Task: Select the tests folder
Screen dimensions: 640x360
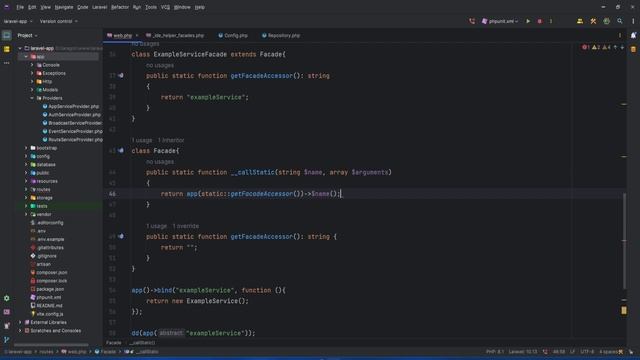Action: pos(39,206)
